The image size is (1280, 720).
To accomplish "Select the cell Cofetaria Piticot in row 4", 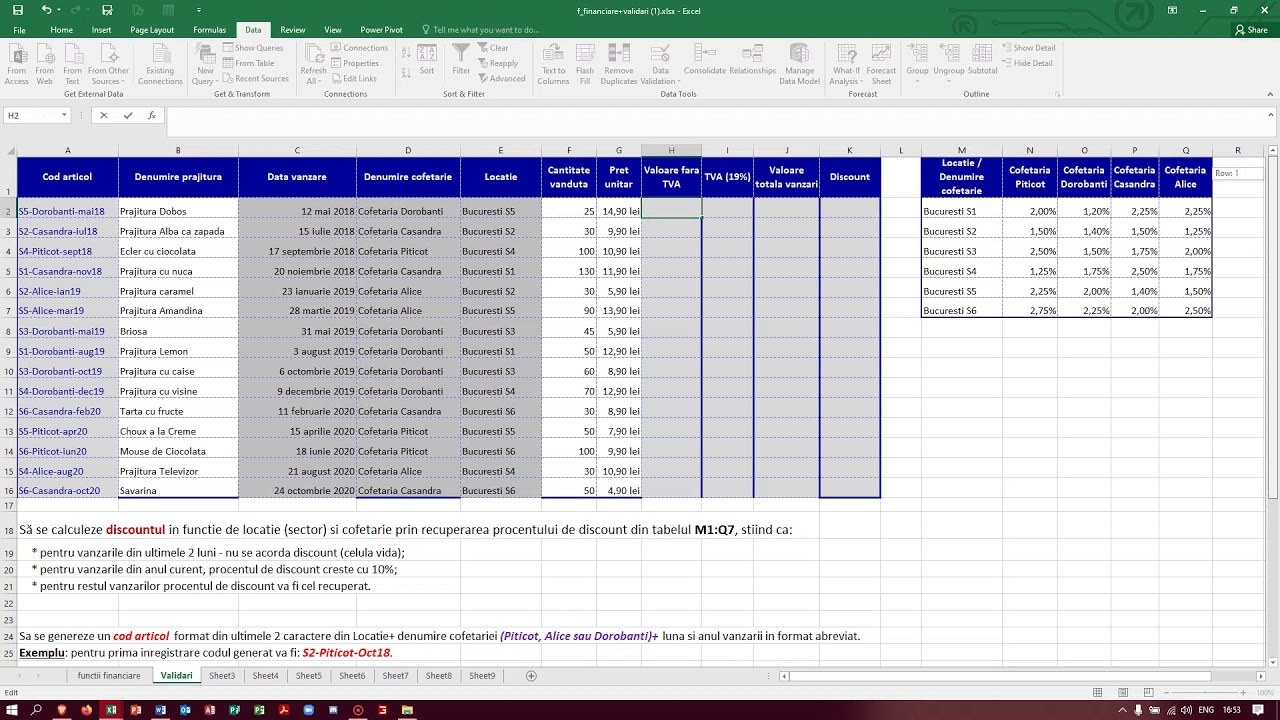I will (408, 251).
